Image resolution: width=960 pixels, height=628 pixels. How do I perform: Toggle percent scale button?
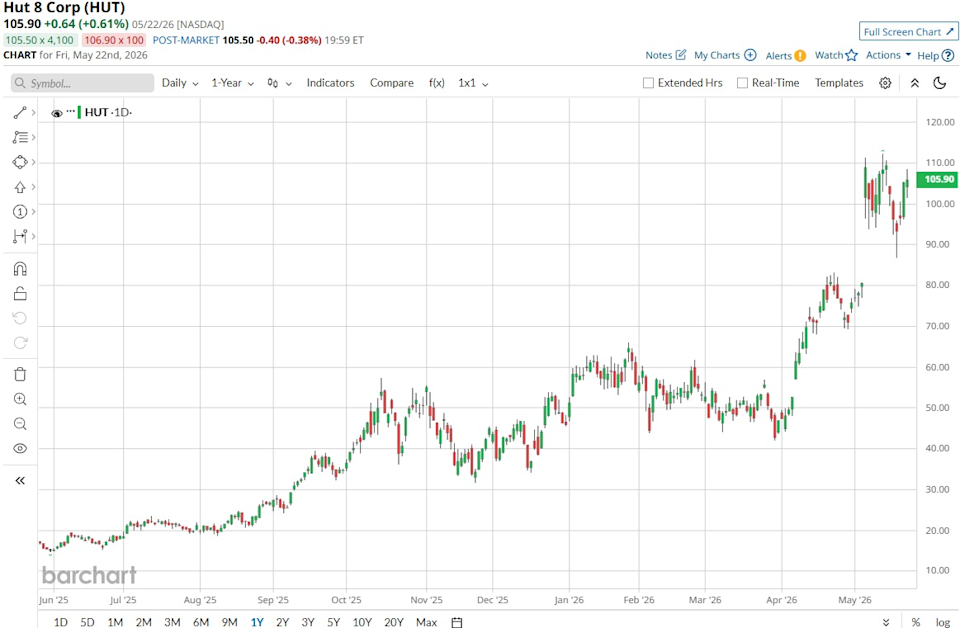pyautogui.click(x=916, y=622)
